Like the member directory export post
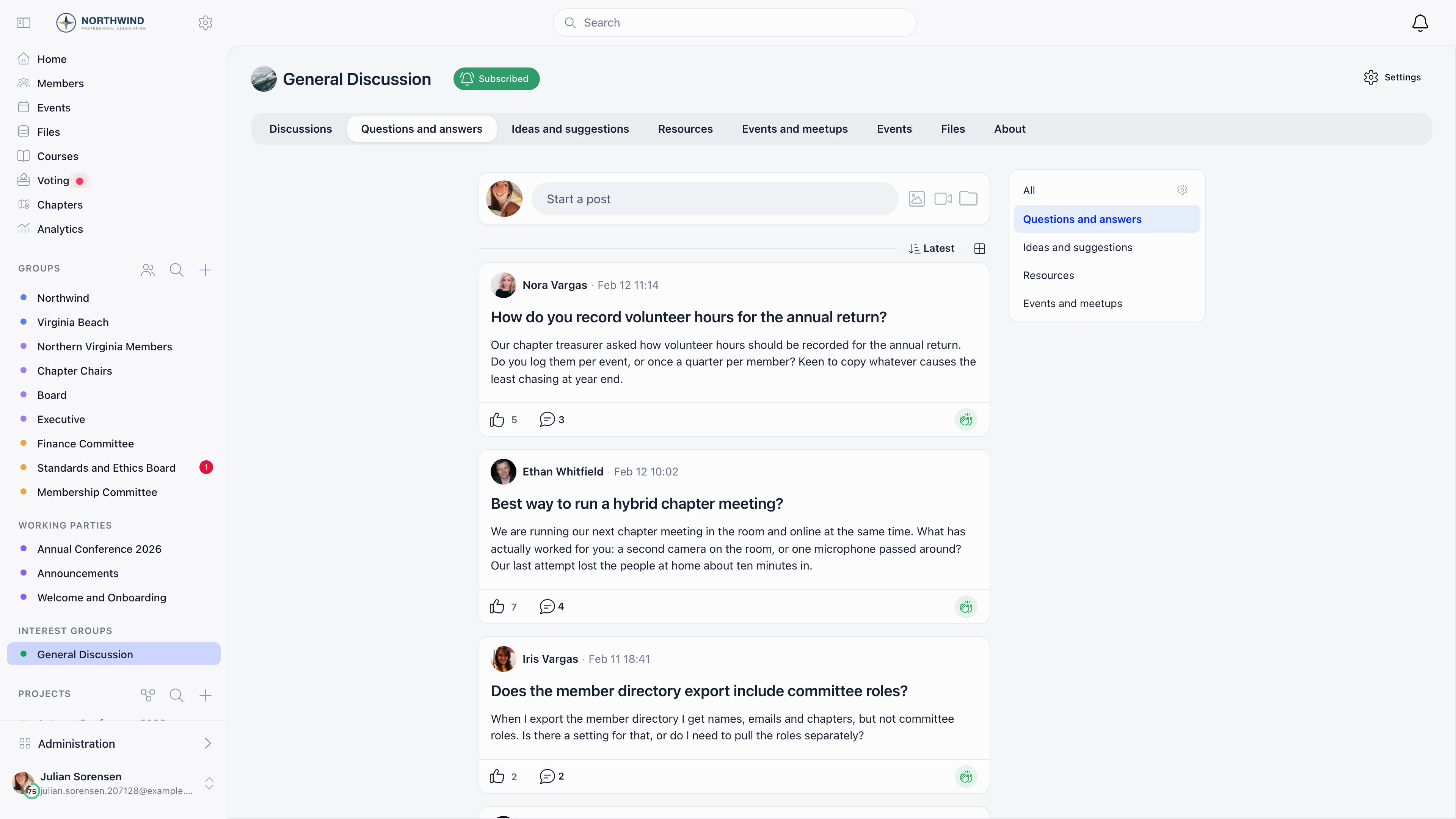This screenshot has width=1456, height=819. [x=497, y=777]
